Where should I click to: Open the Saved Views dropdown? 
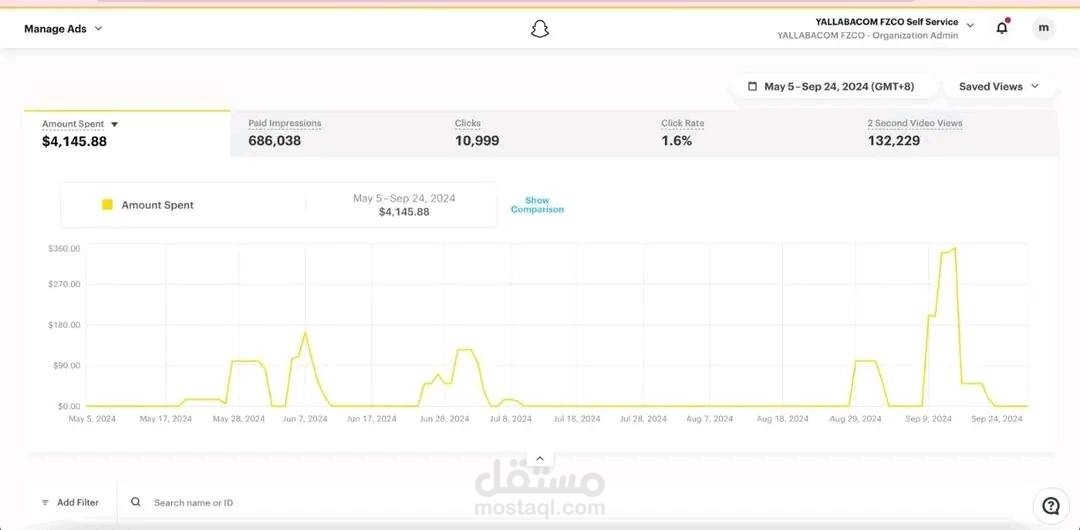[999, 87]
